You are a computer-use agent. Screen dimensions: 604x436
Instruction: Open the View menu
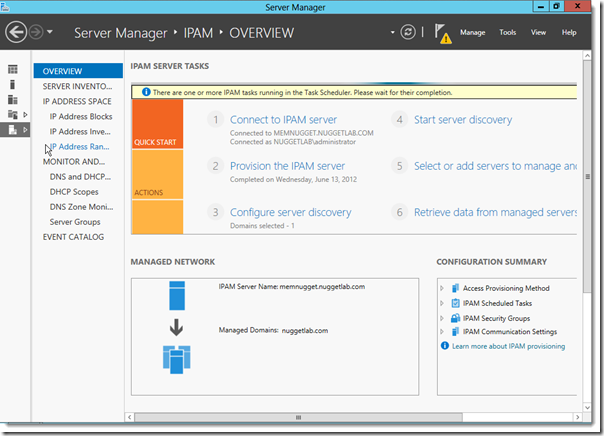pos(538,32)
